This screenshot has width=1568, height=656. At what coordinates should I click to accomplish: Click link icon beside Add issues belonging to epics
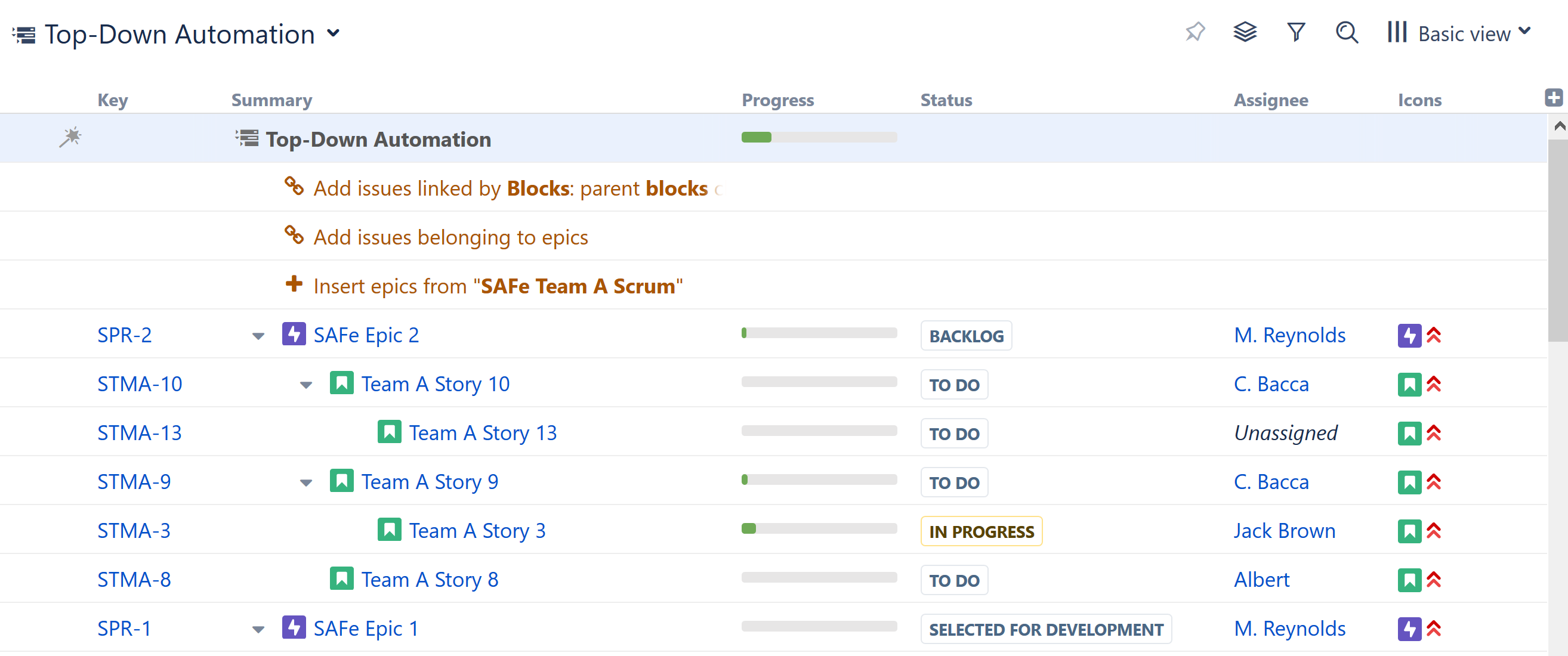tap(294, 235)
